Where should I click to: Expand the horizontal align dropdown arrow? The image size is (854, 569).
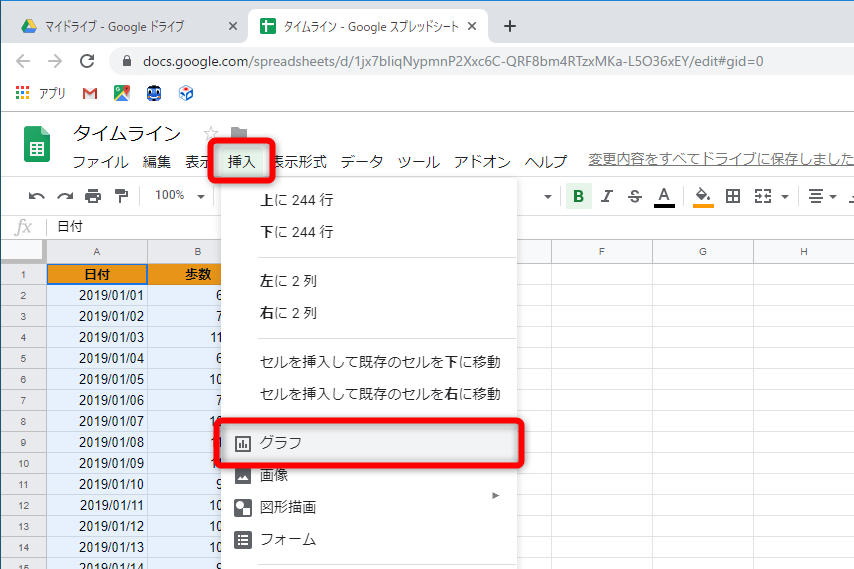click(833, 197)
